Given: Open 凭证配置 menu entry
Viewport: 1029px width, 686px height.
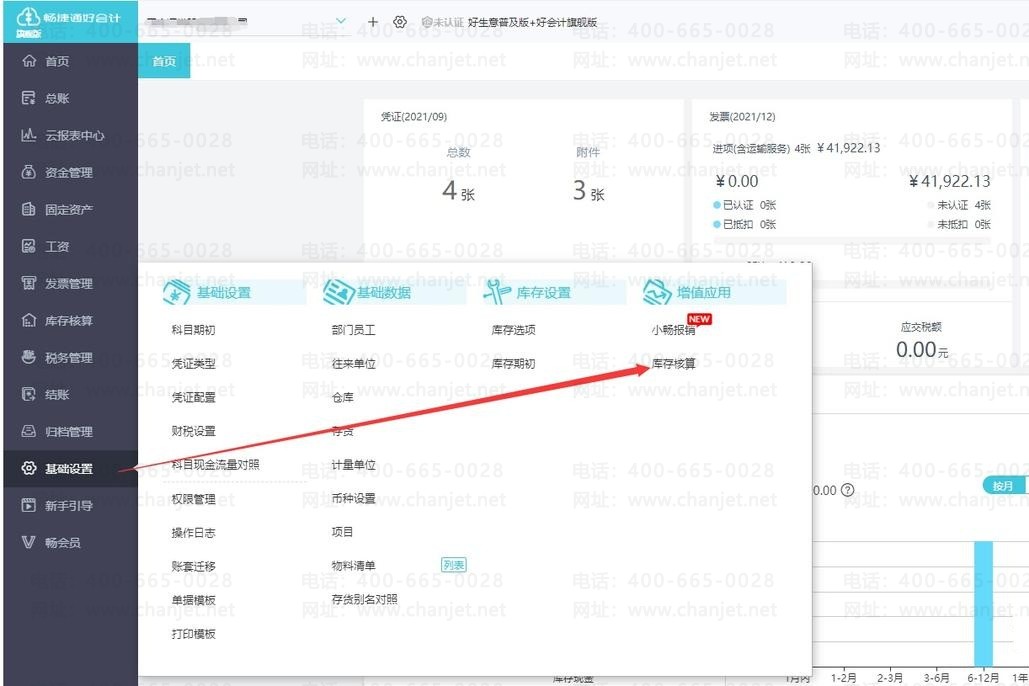Looking at the screenshot, I should pos(194,397).
